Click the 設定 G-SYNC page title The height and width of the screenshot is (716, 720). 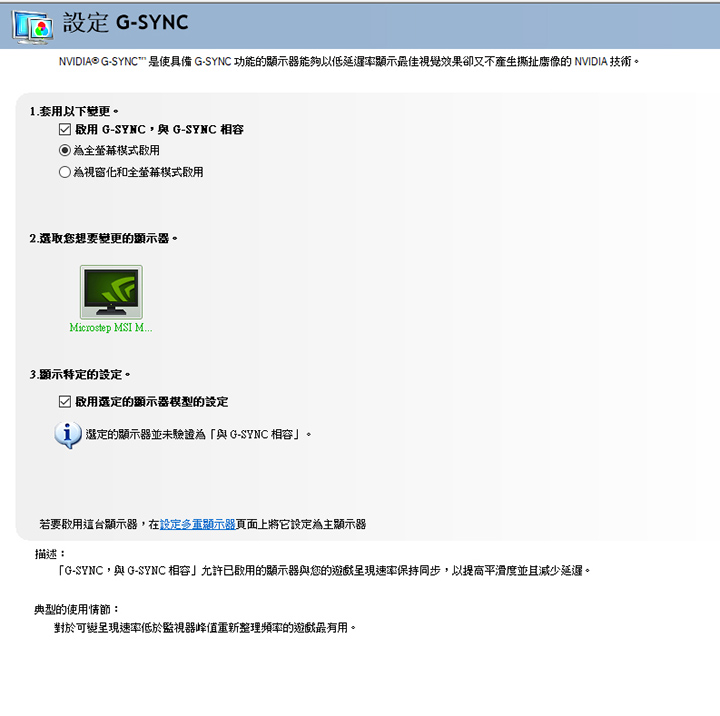pos(125,23)
